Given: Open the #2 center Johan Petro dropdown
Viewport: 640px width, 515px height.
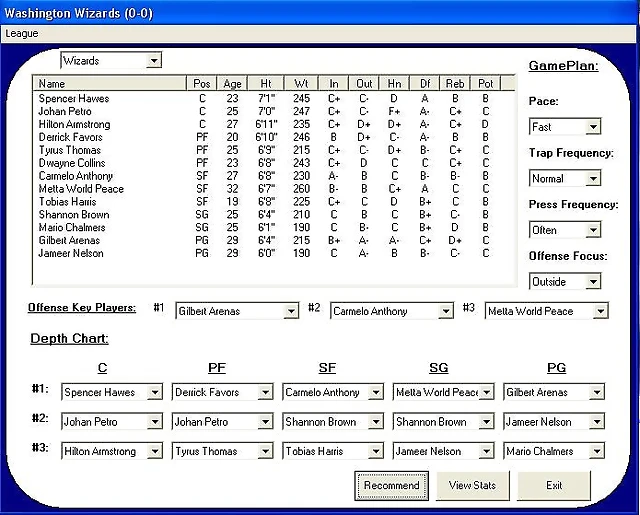Looking at the screenshot, I should point(112,422).
